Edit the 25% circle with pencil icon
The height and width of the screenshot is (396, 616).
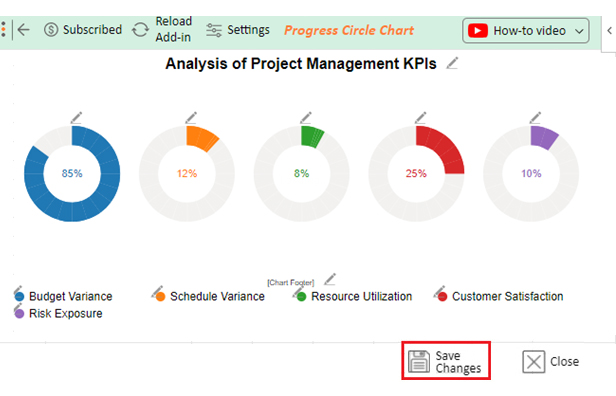pos(420,117)
